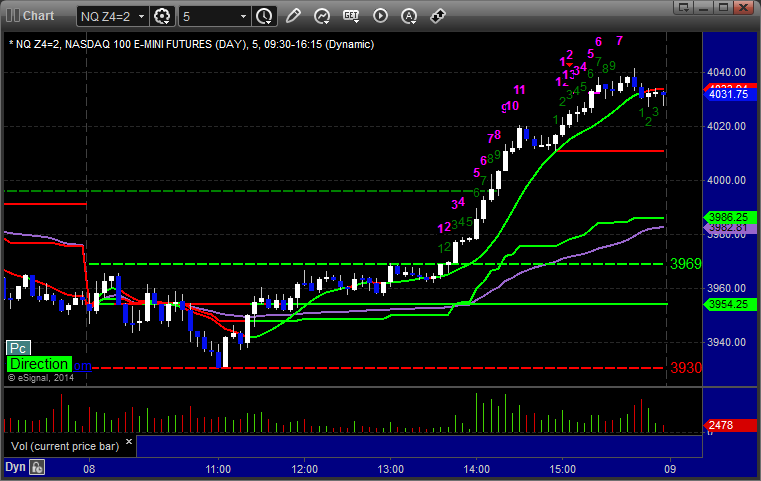Click the red 3930 level label

click(685, 368)
